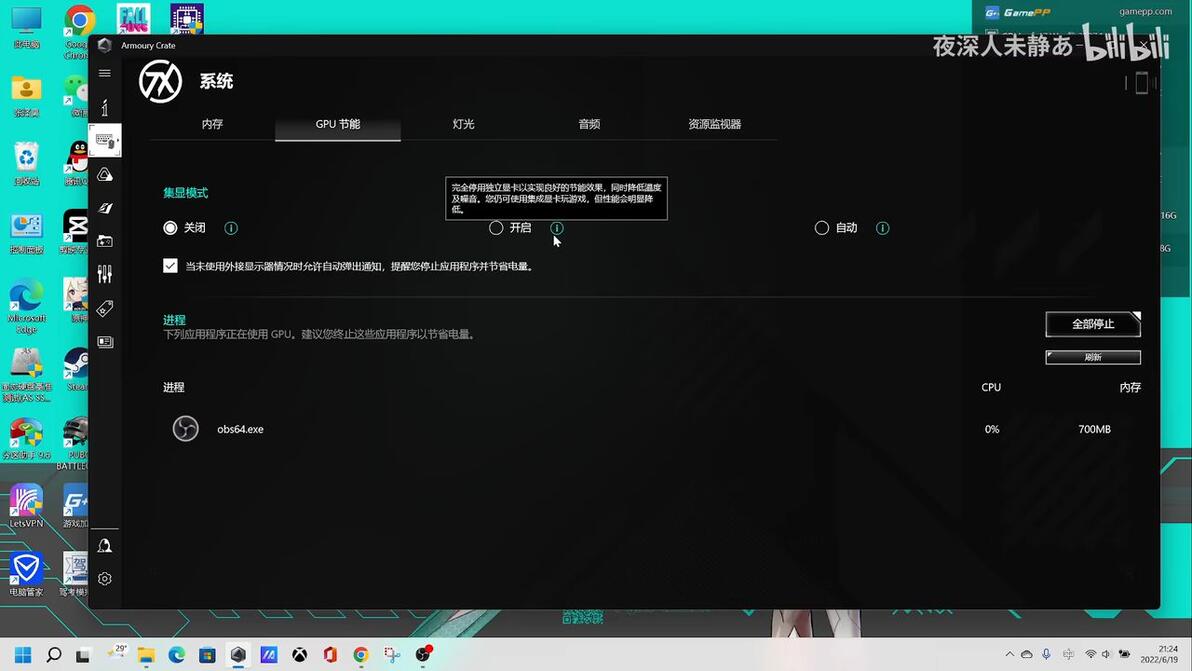Click 刷新 refresh button

click(1092, 357)
